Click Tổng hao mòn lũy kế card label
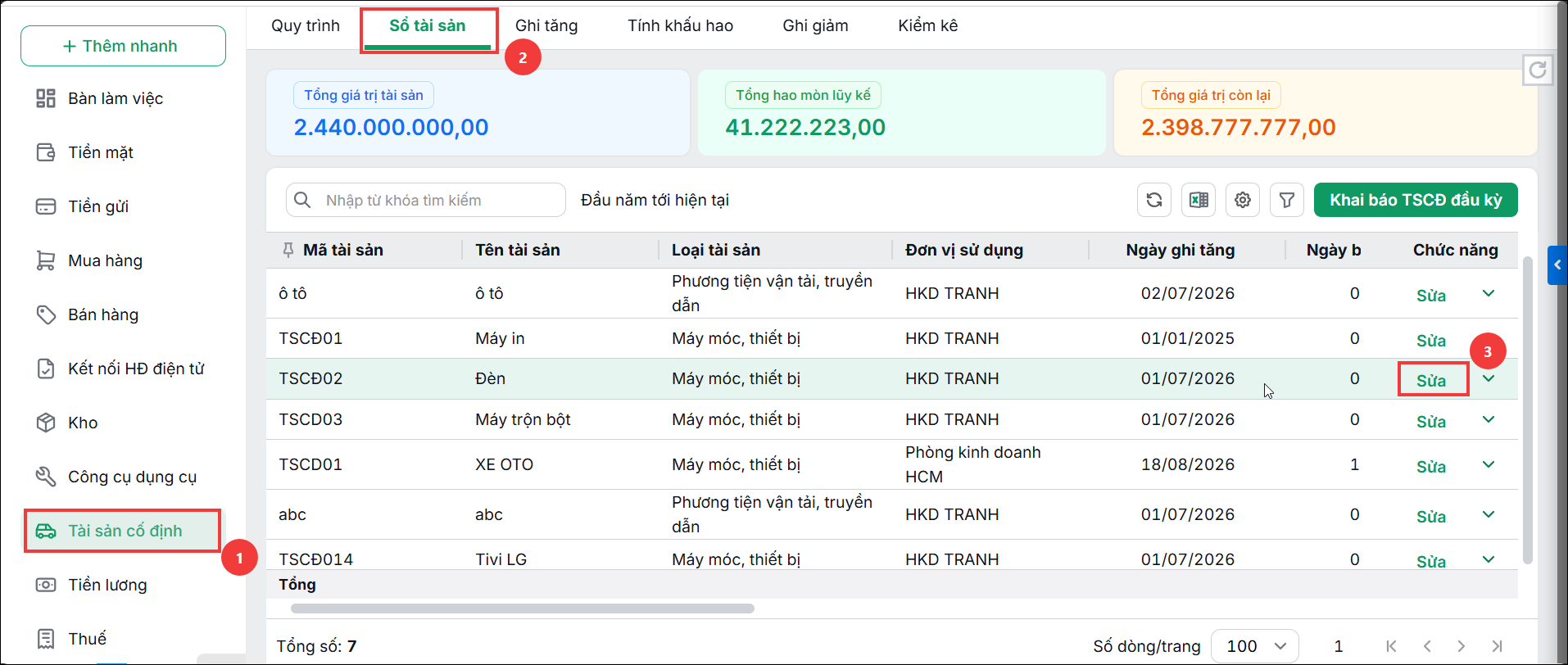Viewport: 1568px width, 665px height. 803,95
